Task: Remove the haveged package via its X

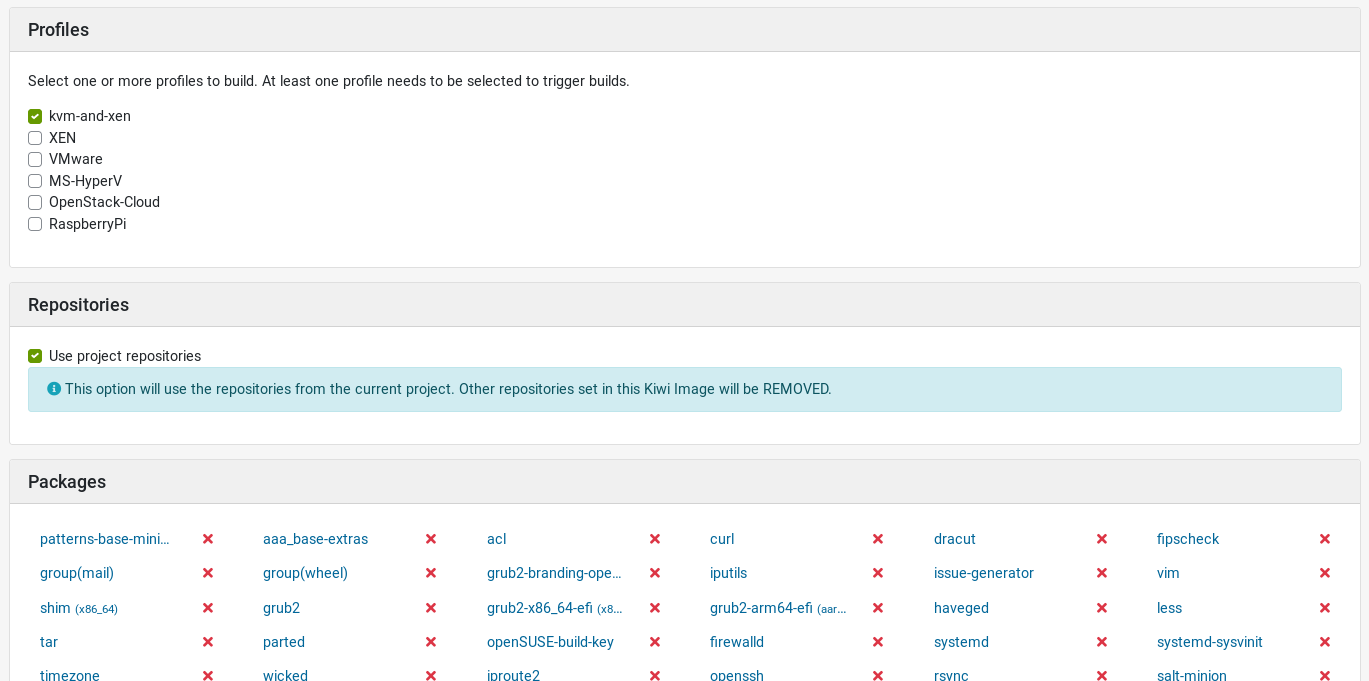Action: [1101, 608]
